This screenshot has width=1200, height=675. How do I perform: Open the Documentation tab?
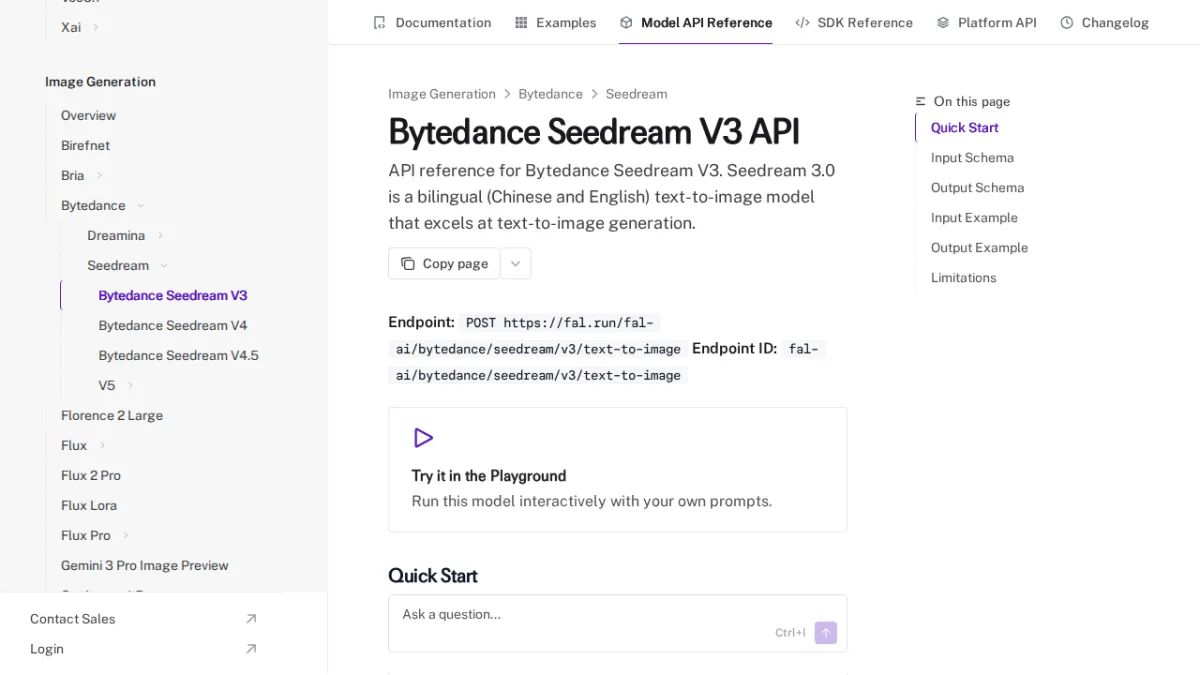[x=432, y=22]
